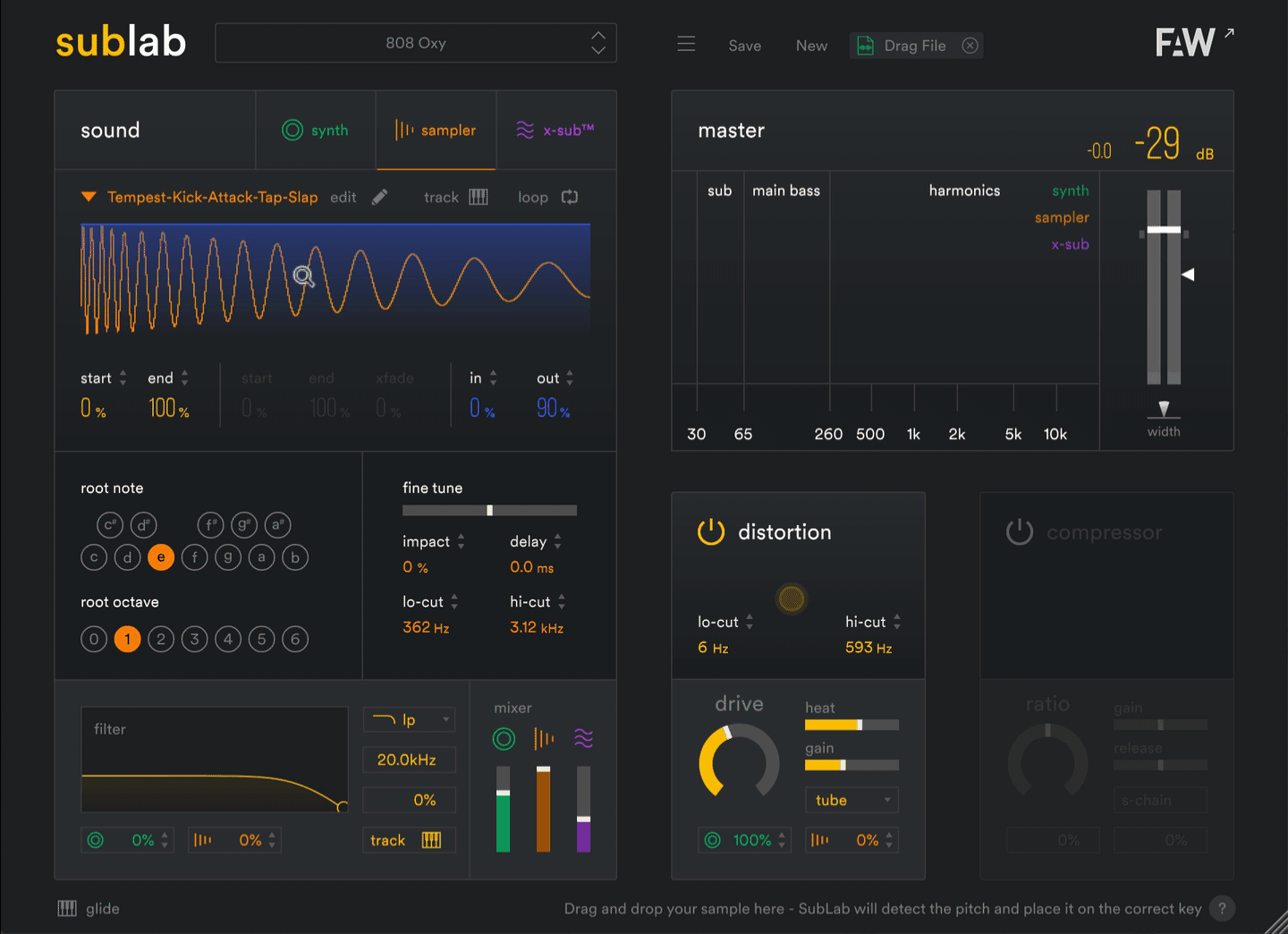The image size is (1288, 934).
Task: Adjust the sample end stepper arrows
Action: (x=184, y=378)
